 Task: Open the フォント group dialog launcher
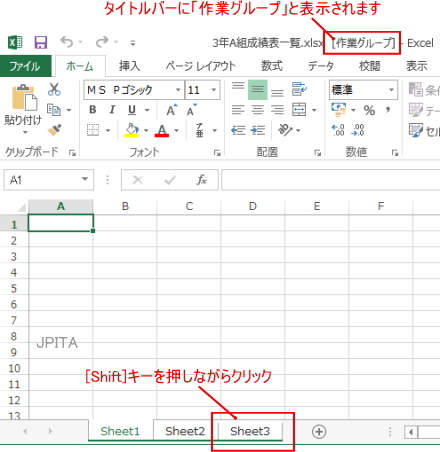click(217, 153)
